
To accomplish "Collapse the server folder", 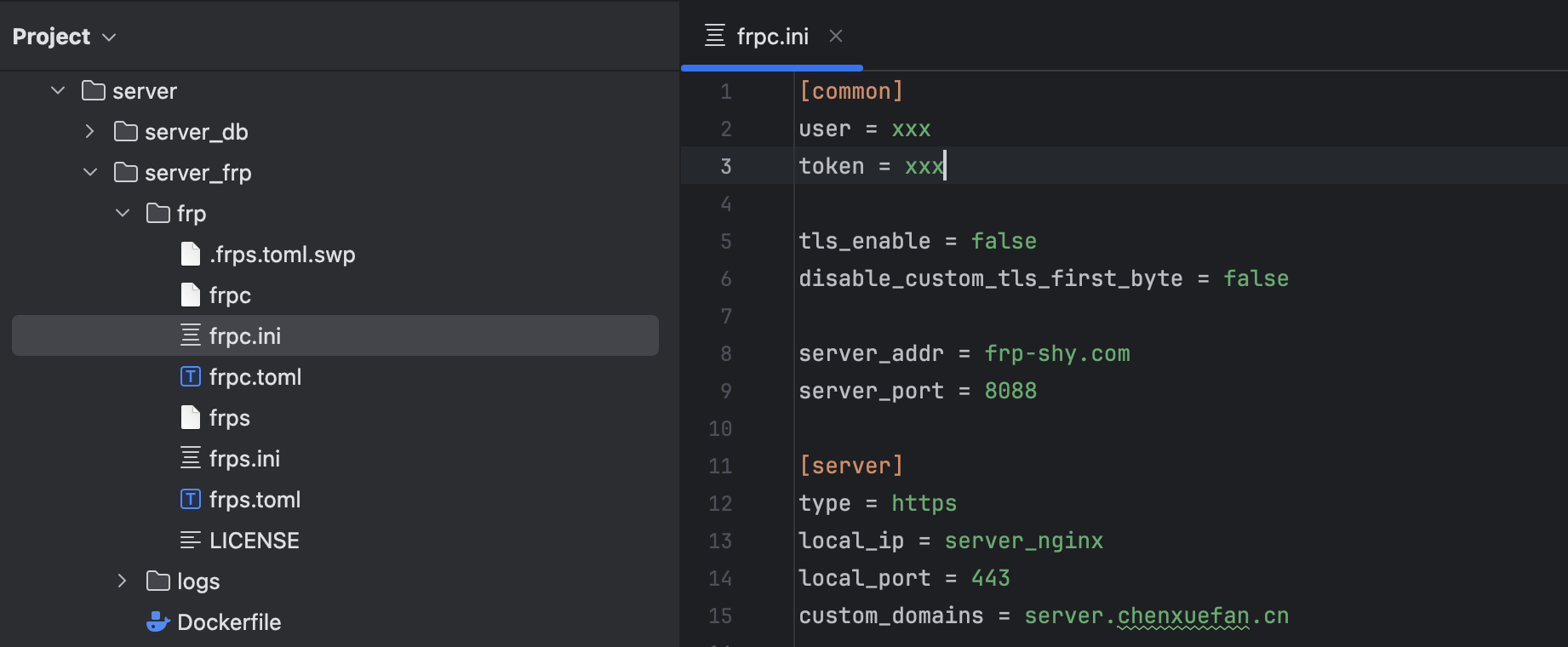I will [58, 91].
